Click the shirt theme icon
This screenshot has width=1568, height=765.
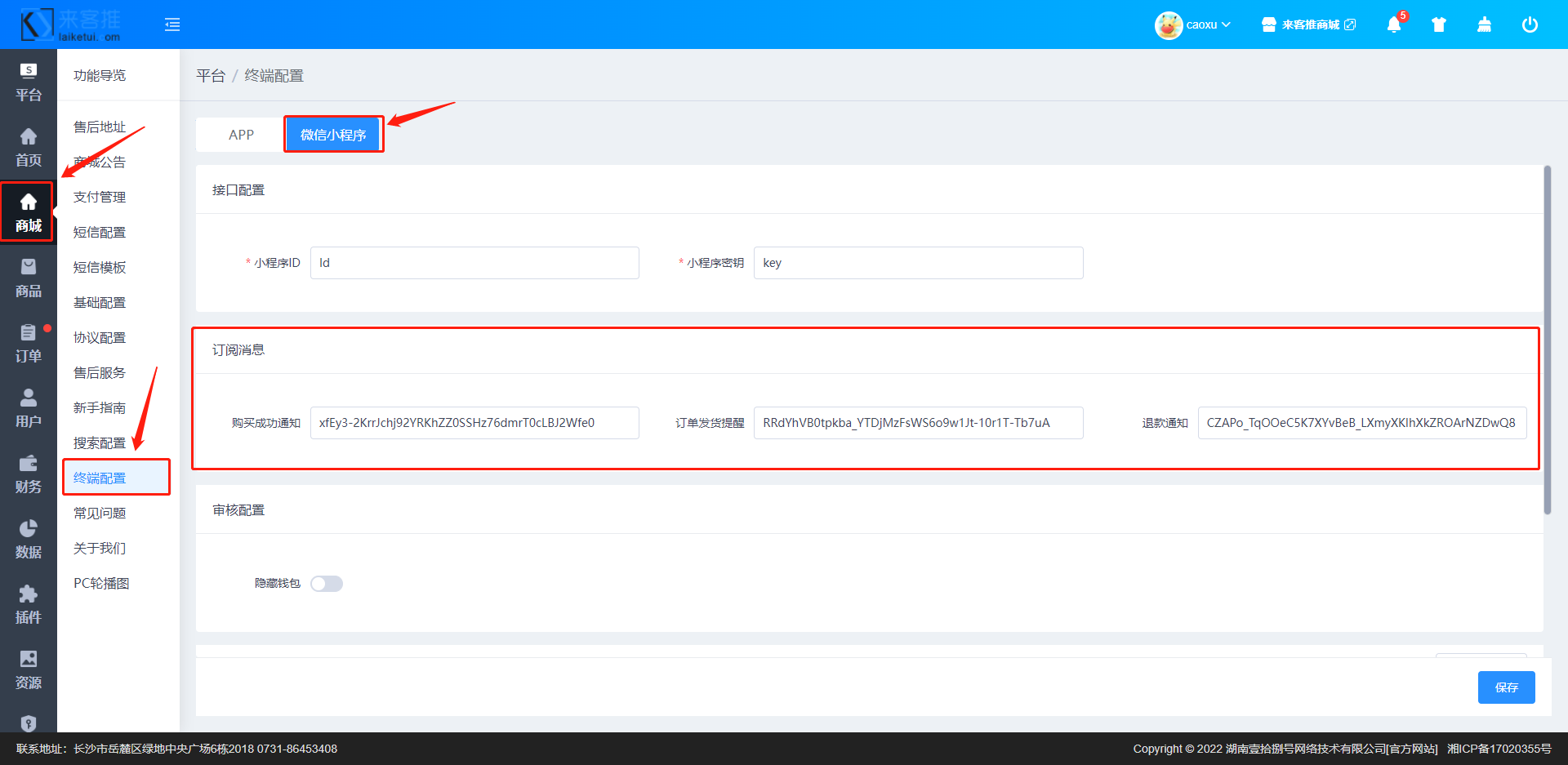(x=1439, y=24)
